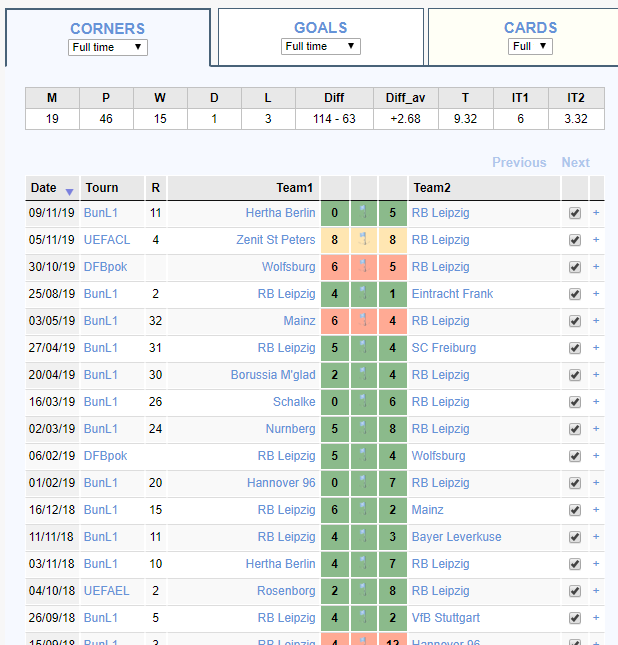The height and width of the screenshot is (645, 618).
Task: Click the Next pagination link
Action: pyautogui.click(x=576, y=162)
